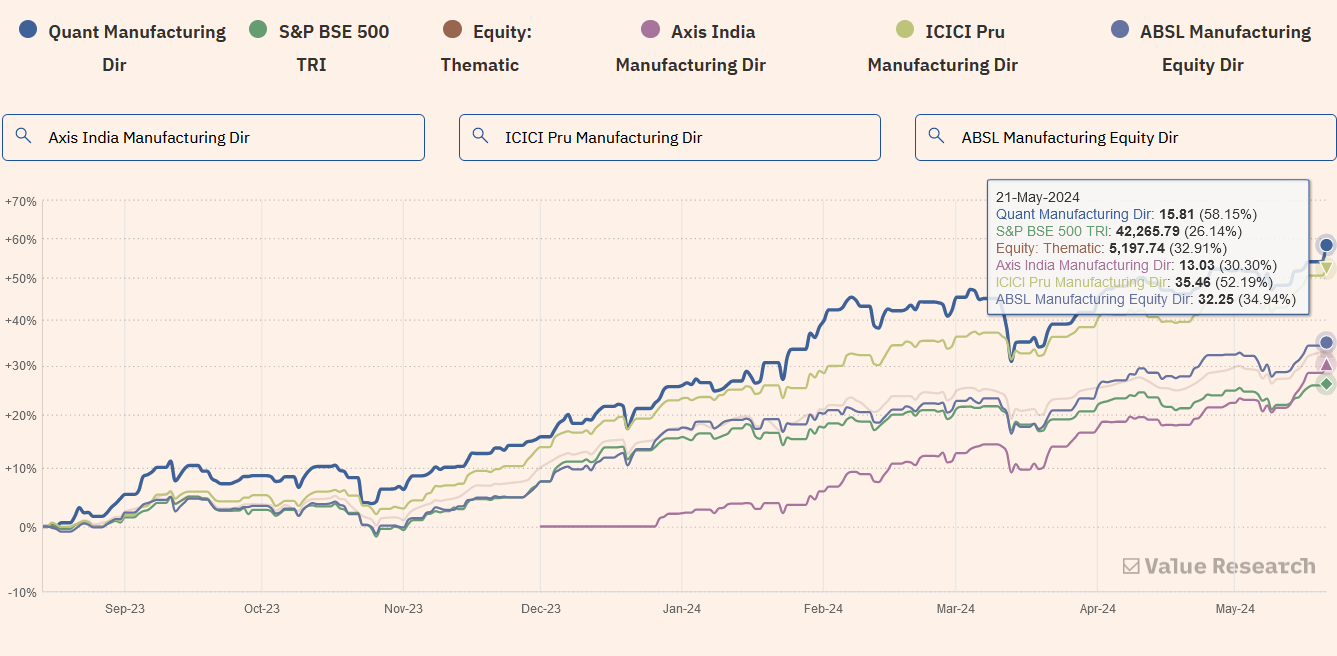Click the Value Research checkmark logo icon
1337x656 pixels.
click(x=1131, y=567)
